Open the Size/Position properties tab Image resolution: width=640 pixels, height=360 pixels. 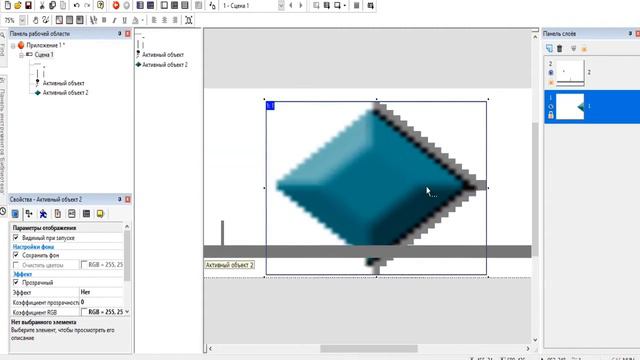pyautogui.click(x=29, y=213)
